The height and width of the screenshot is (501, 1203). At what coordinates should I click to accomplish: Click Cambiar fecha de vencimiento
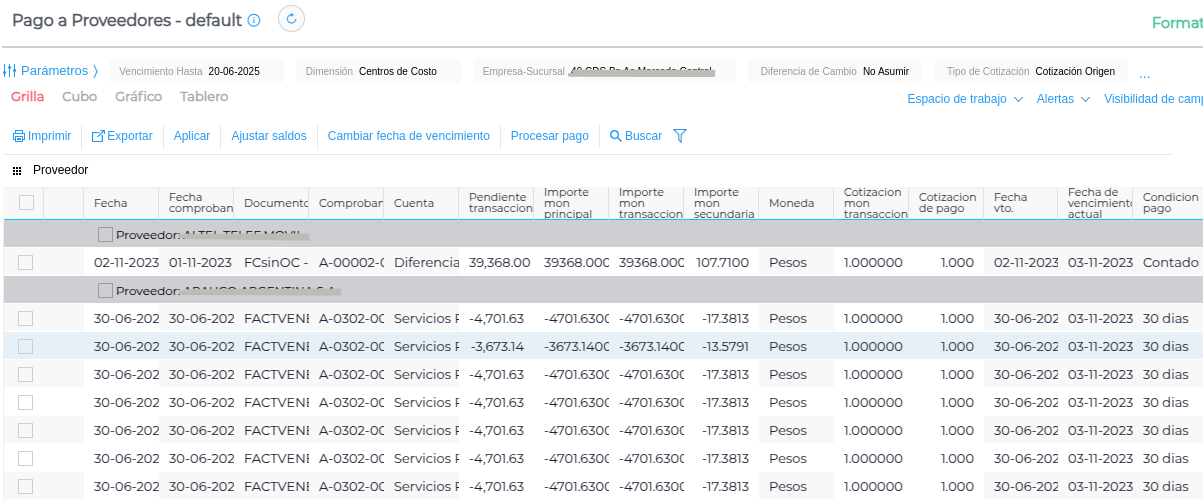pyautogui.click(x=408, y=136)
